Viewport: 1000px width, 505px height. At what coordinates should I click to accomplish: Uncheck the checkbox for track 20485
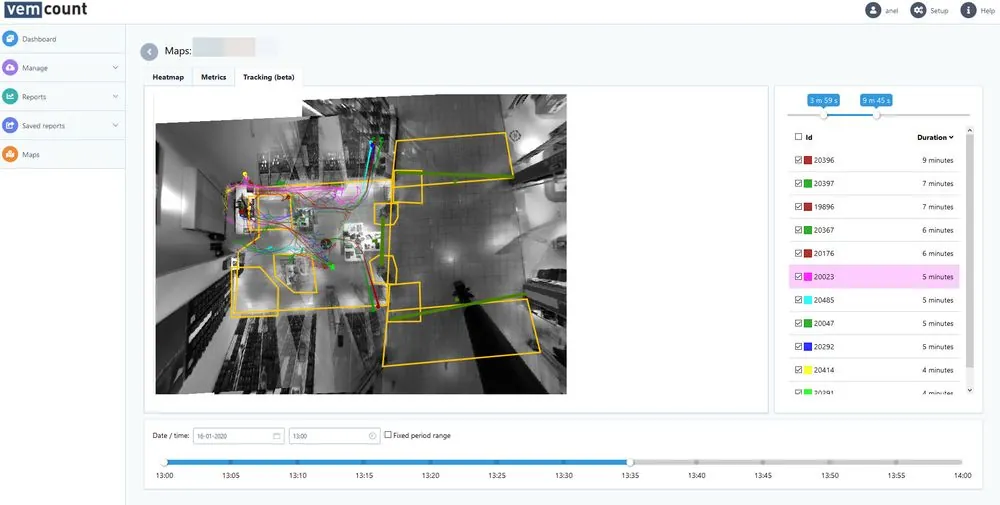(x=798, y=300)
